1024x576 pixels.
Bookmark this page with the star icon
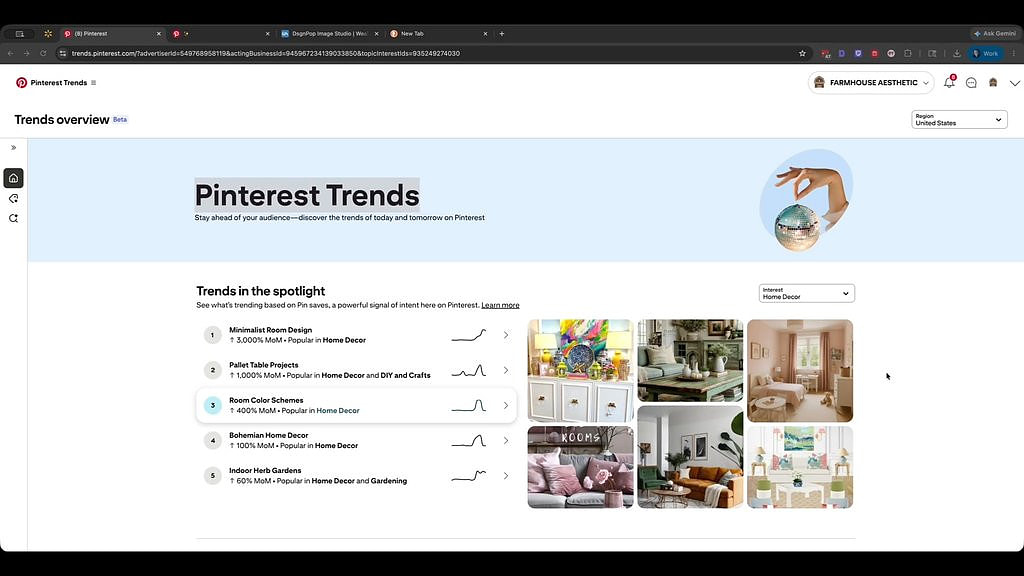point(803,54)
